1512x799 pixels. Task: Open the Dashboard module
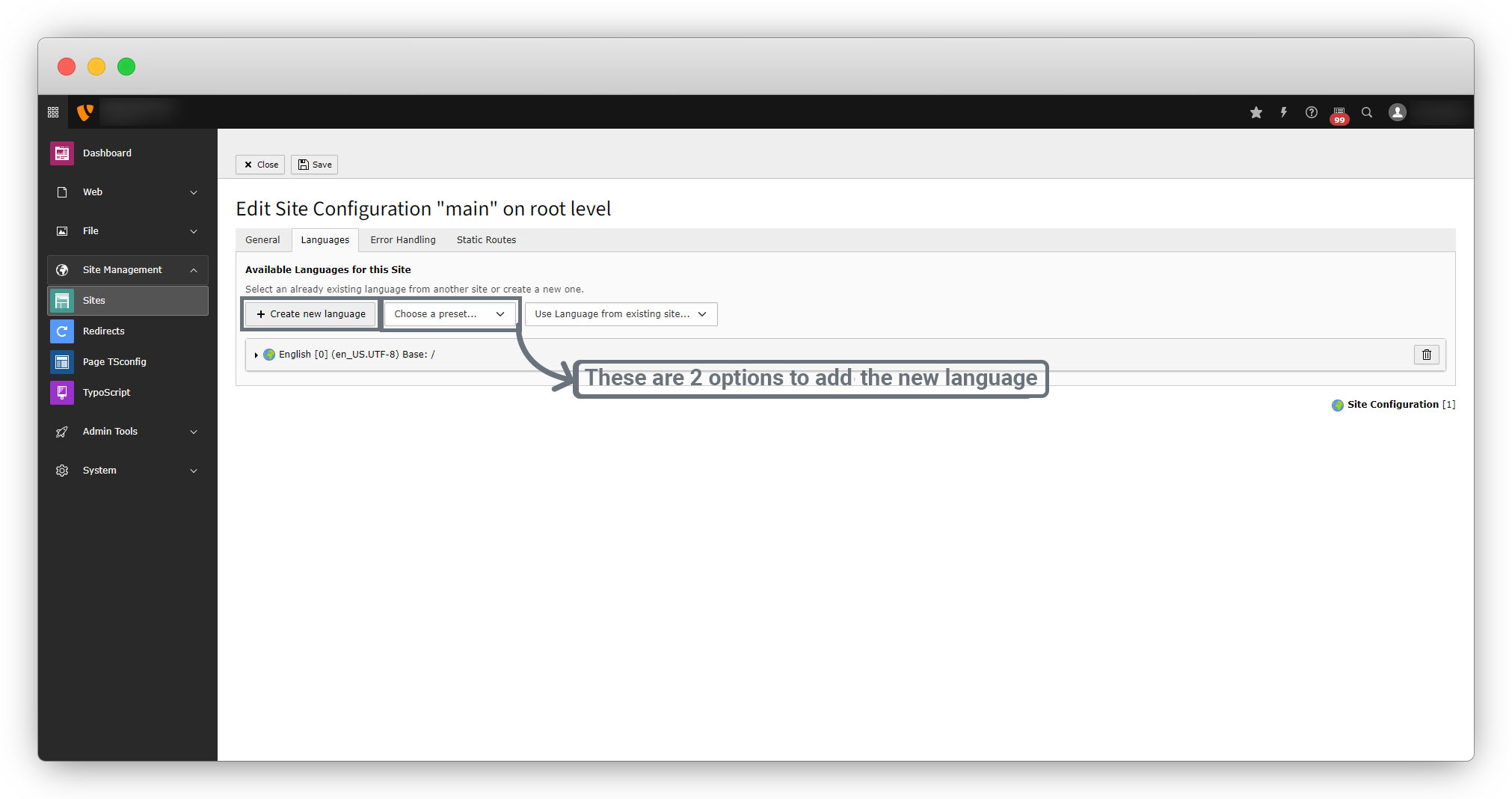pos(107,153)
